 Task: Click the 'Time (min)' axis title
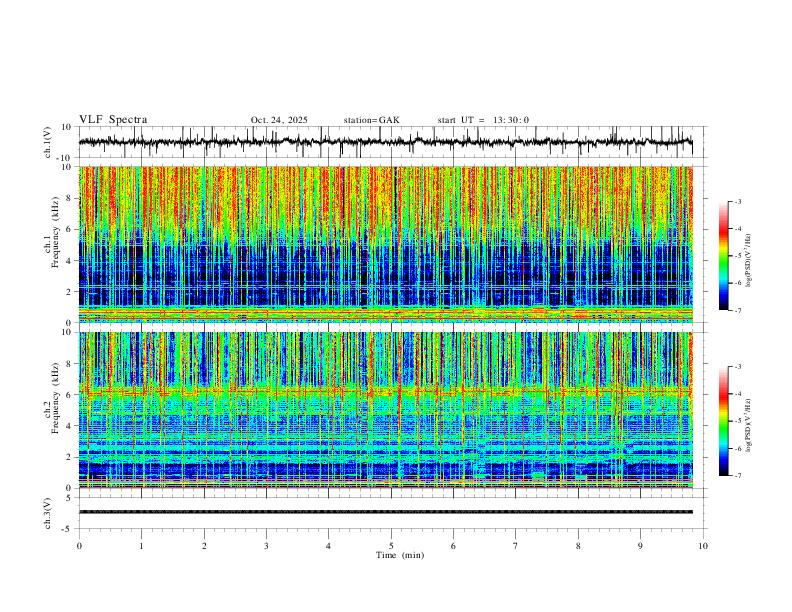coord(400,555)
